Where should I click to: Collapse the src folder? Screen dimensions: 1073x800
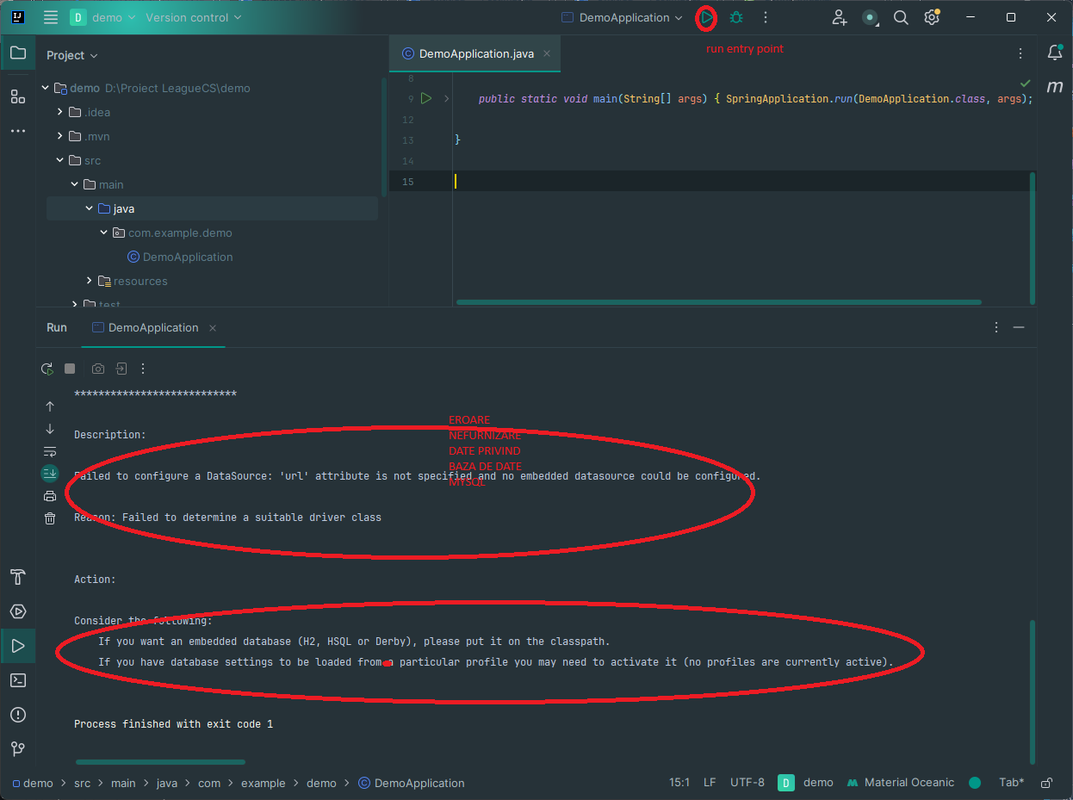click(x=60, y=160)
